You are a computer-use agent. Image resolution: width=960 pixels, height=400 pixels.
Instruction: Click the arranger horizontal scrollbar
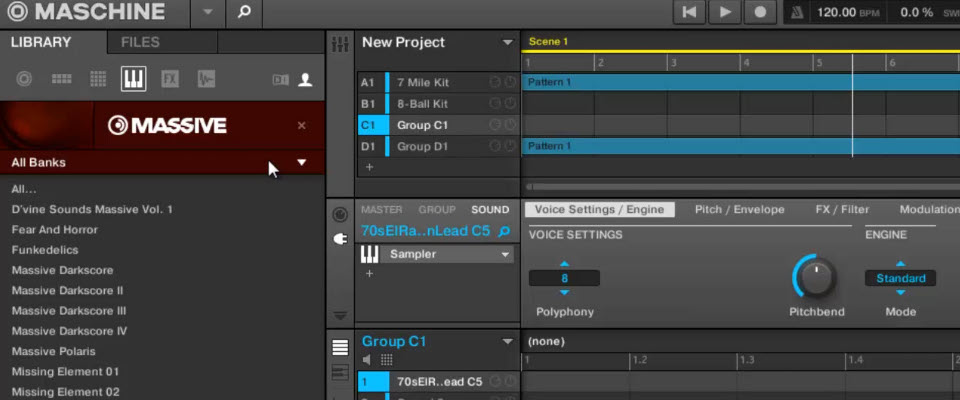[742, 187]
